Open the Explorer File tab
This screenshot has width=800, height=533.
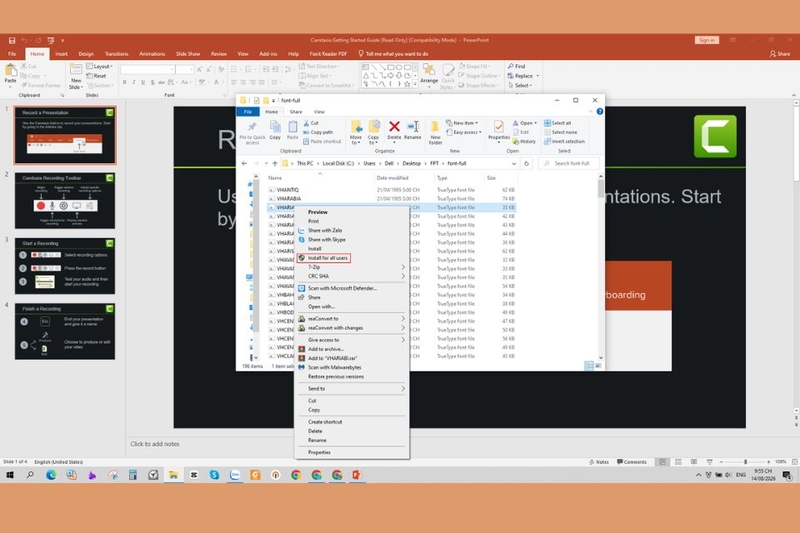[x=248, y=112]
